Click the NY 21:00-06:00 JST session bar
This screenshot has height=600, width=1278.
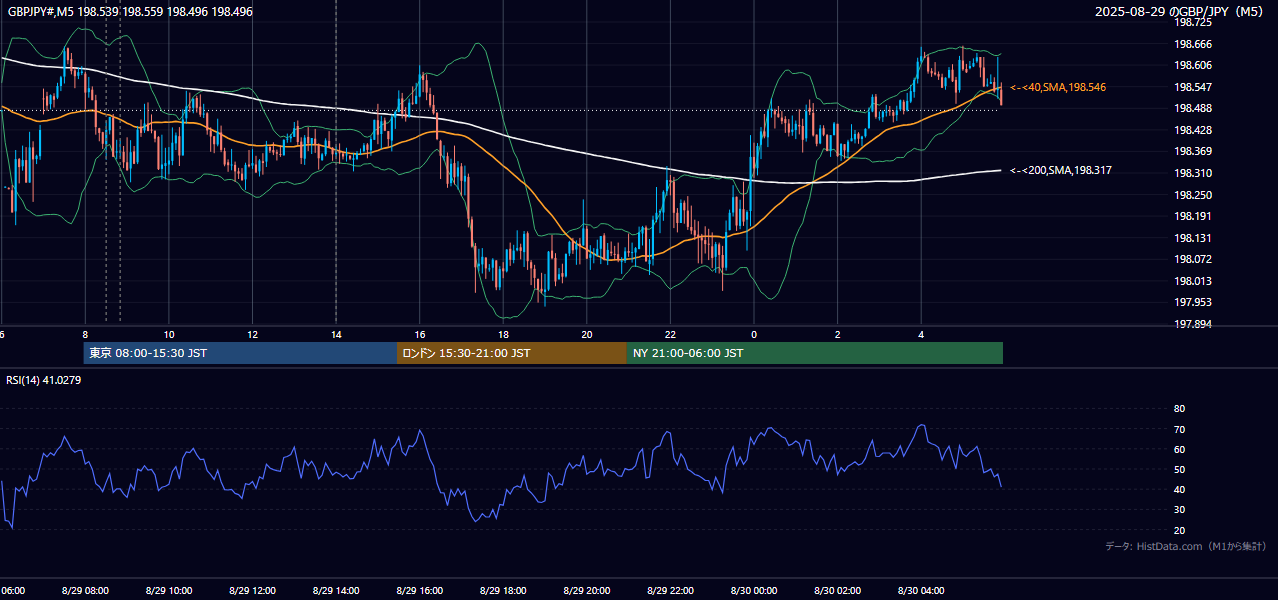(x=815, y=353)
